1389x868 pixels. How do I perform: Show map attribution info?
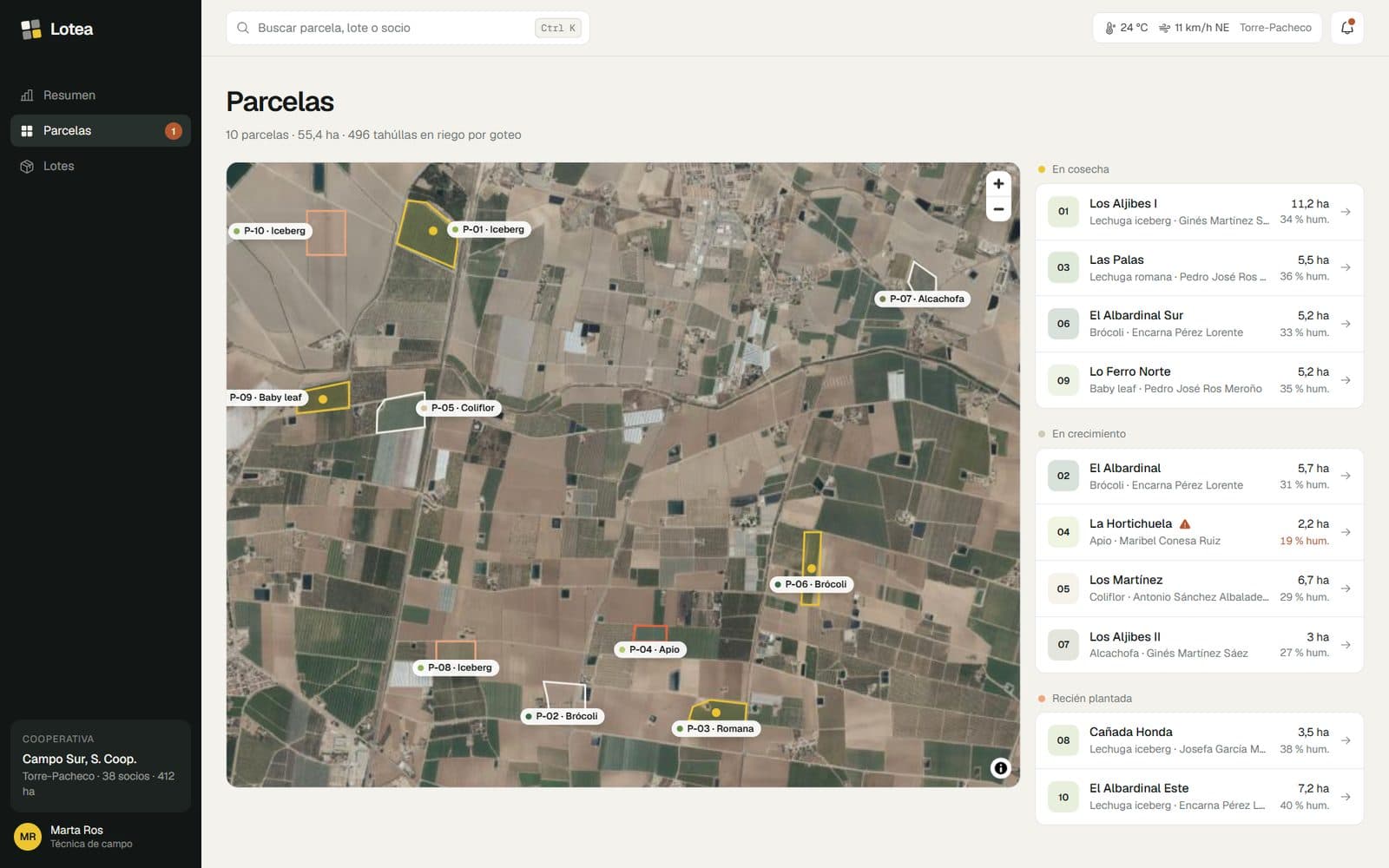1000,768
